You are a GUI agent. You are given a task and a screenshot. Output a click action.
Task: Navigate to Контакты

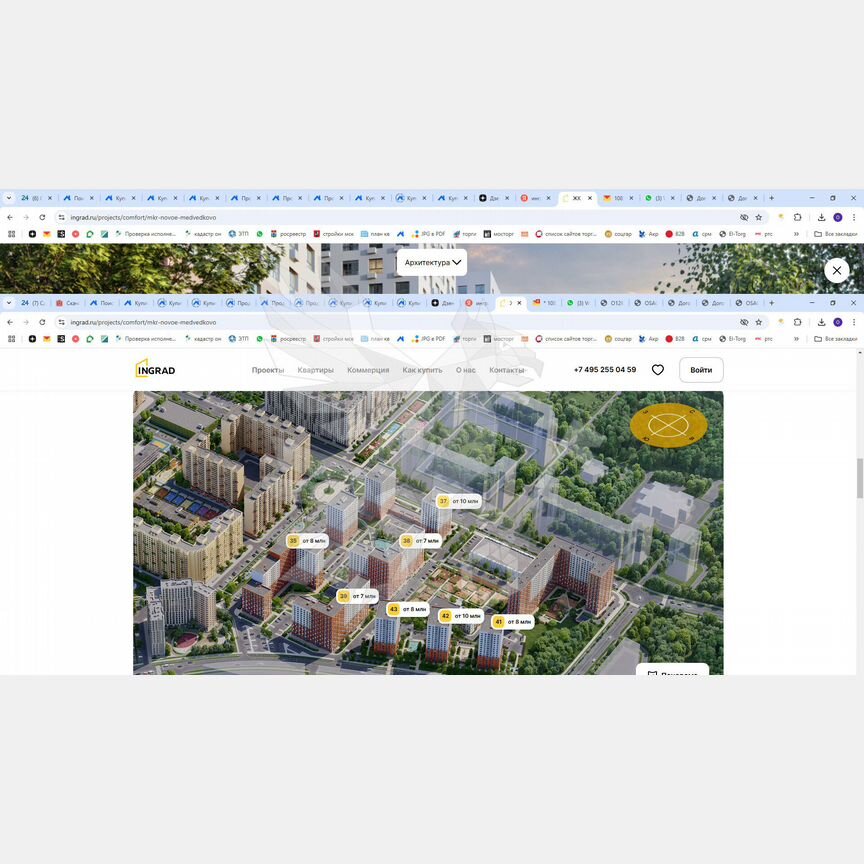coord(507,370)
